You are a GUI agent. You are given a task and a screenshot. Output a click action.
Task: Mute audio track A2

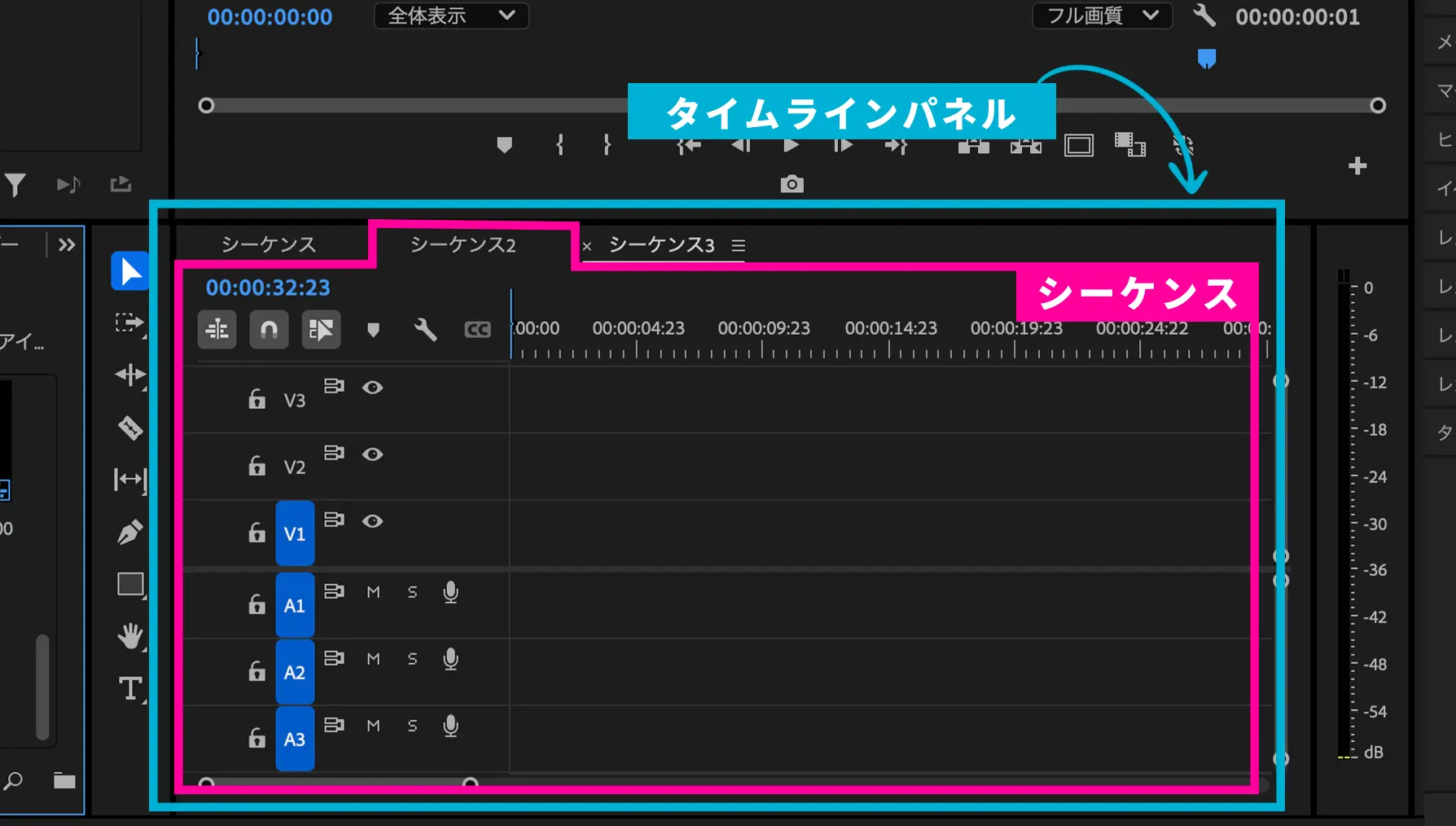tap(374, 659)
